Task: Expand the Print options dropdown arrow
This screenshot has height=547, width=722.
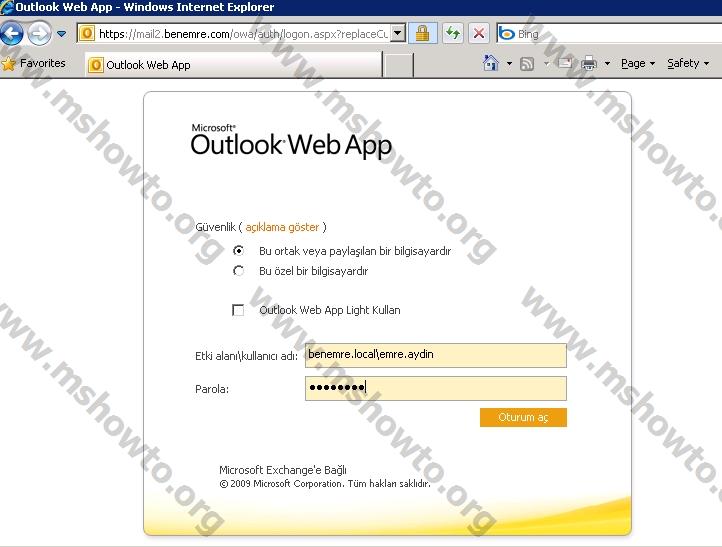Action: point(607,64)
